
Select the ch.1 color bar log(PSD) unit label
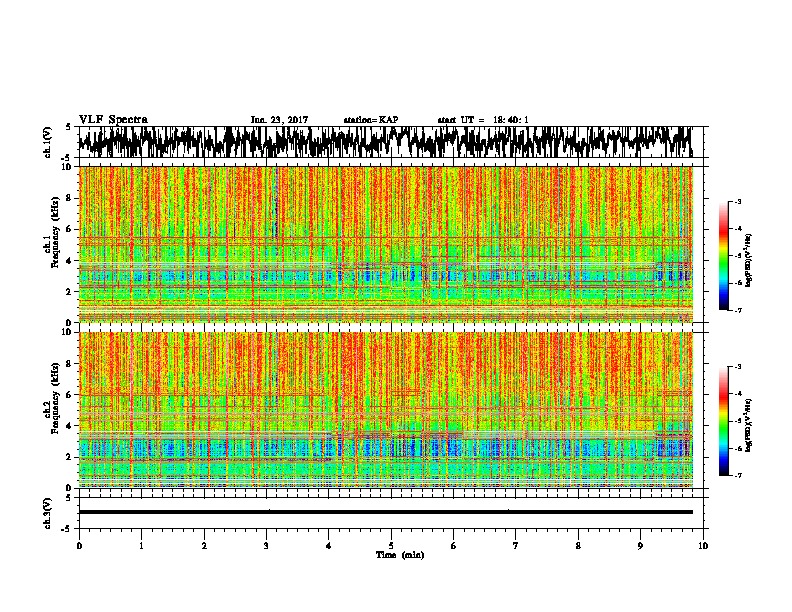pyautogui.click(x=749, y=261)
